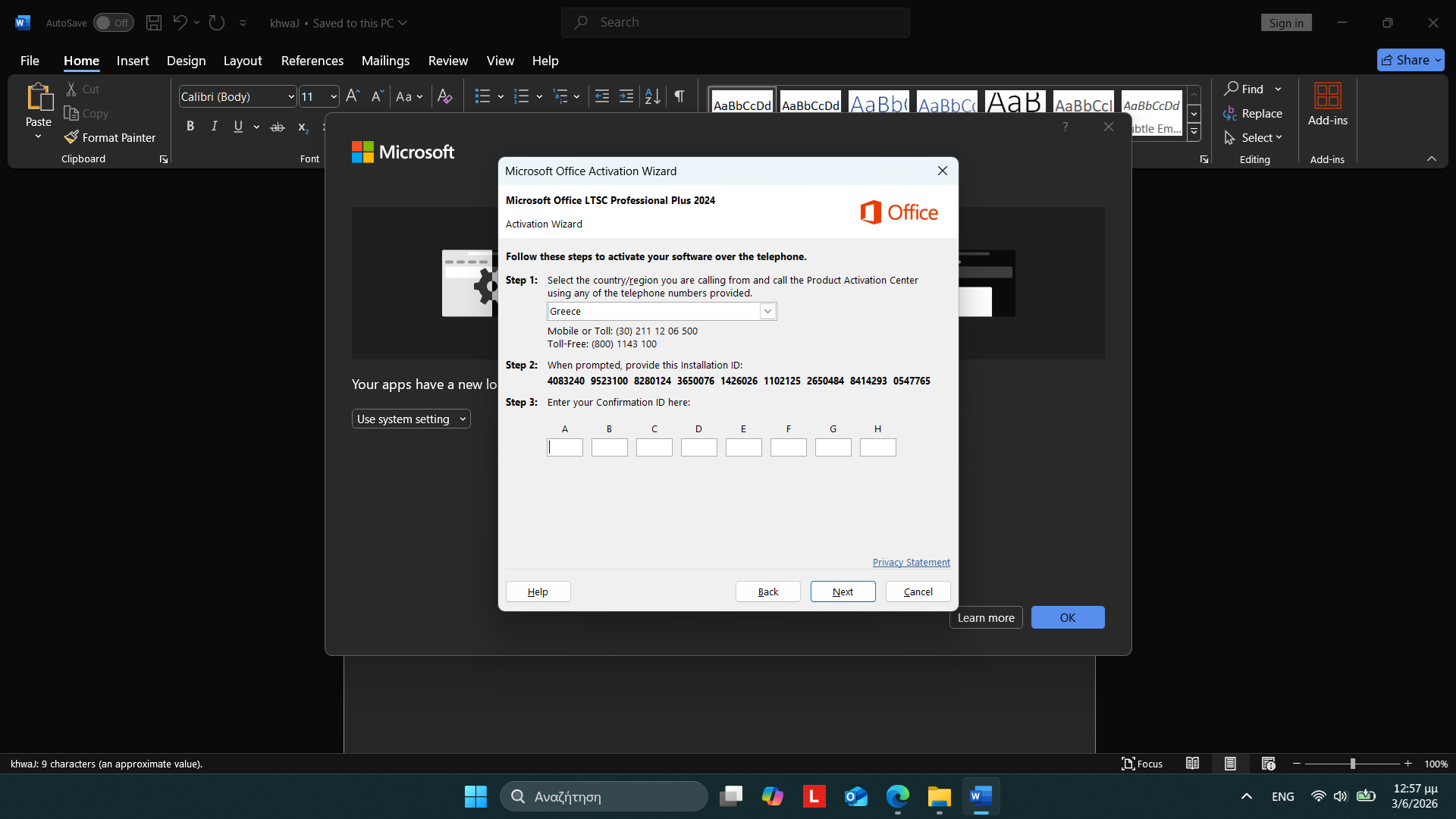Click the Confirmation ID field A
Image resolution: width=1456 pixels, height=819 pixels.
click(565, 447)
